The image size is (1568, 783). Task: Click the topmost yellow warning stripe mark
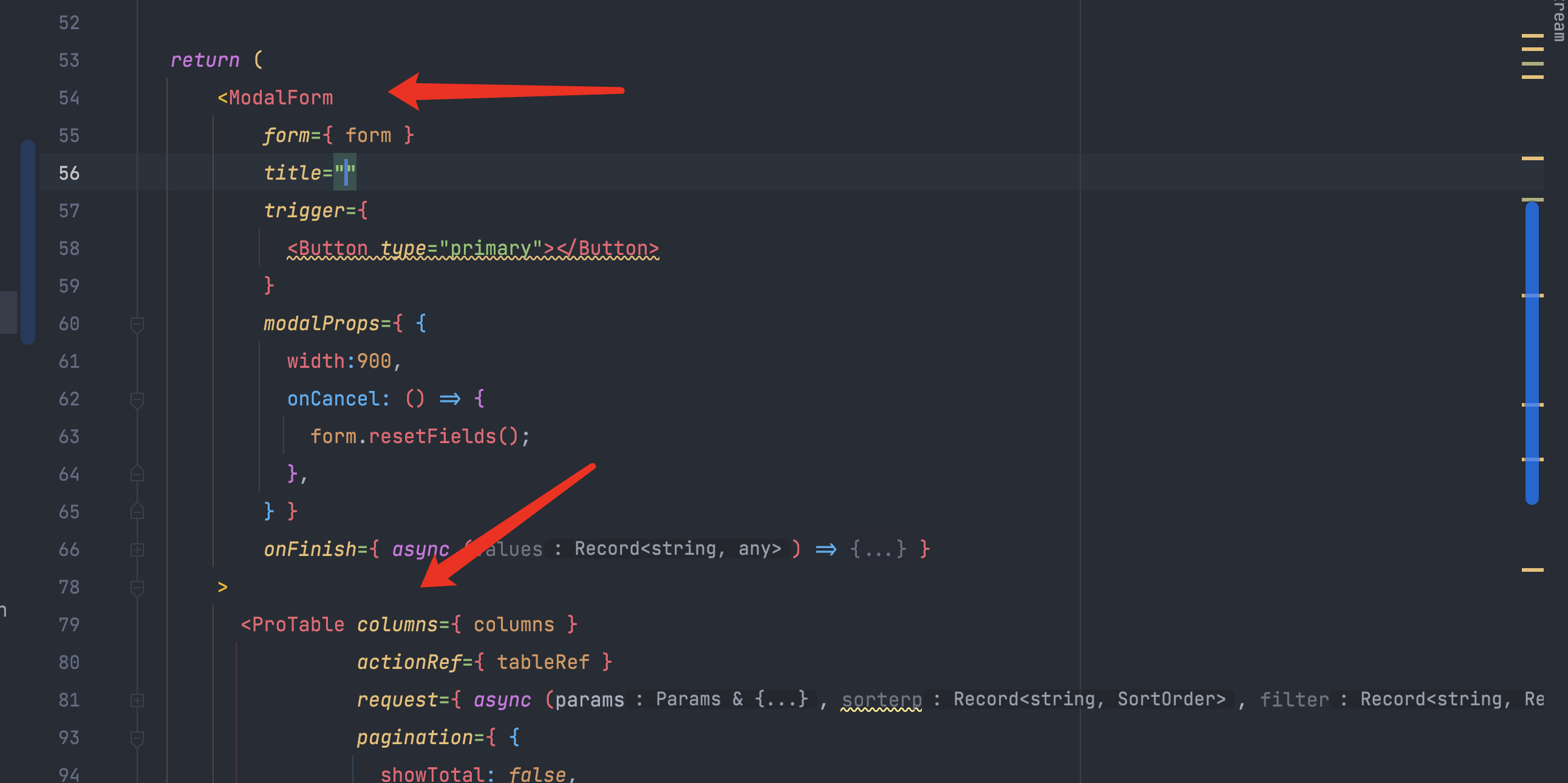(1532, 36)
